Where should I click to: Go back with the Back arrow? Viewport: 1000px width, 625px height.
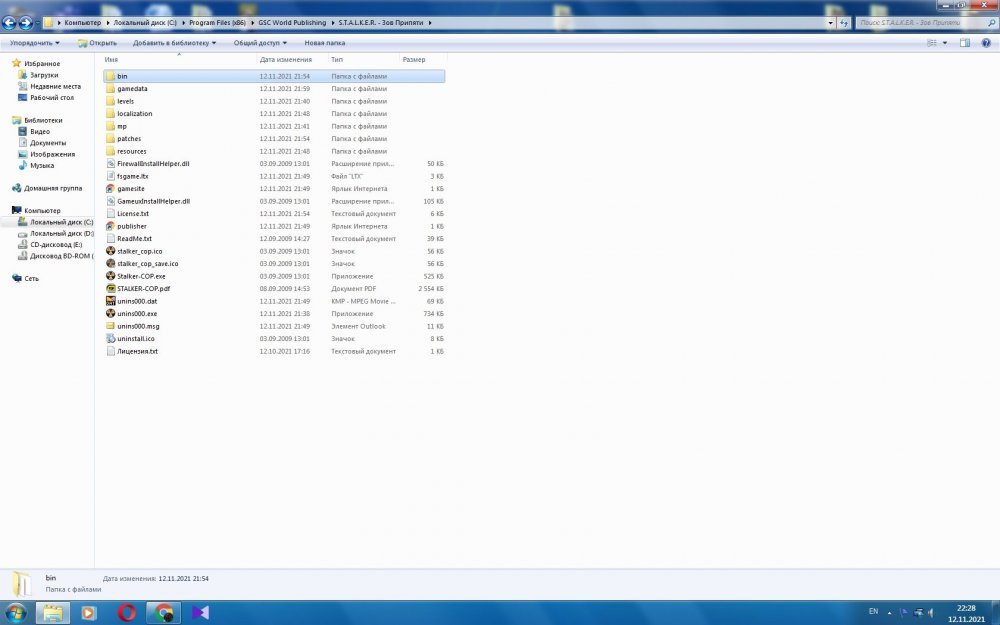[9, 23]
